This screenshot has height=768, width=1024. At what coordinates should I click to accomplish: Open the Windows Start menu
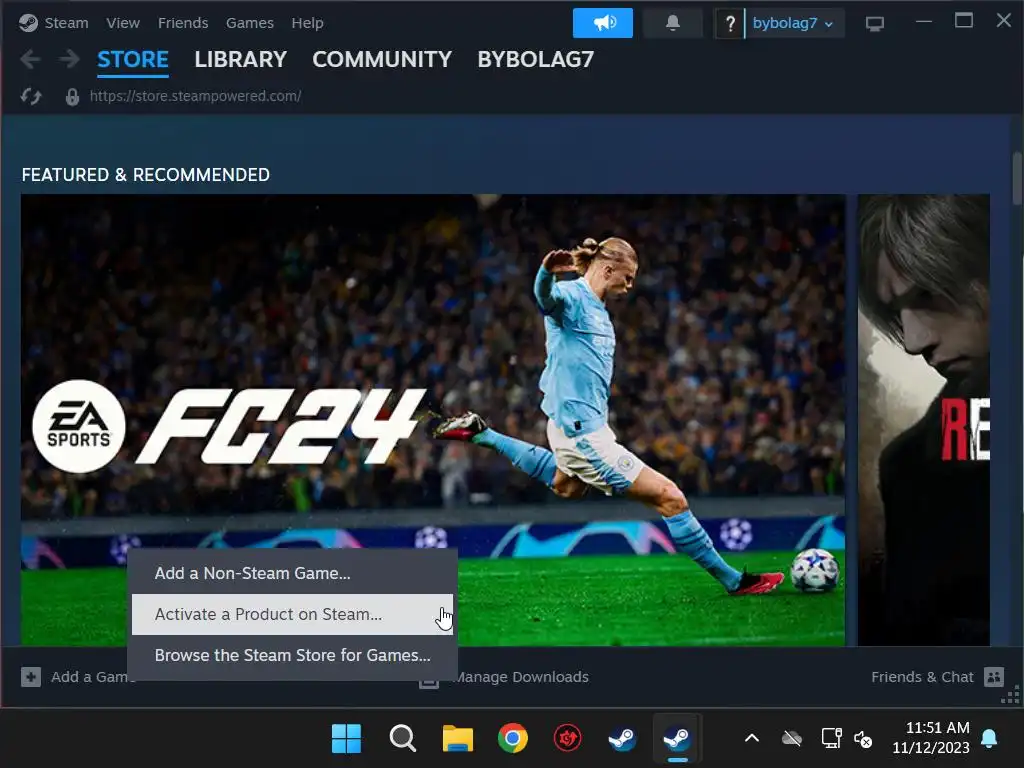pos(346,739)
